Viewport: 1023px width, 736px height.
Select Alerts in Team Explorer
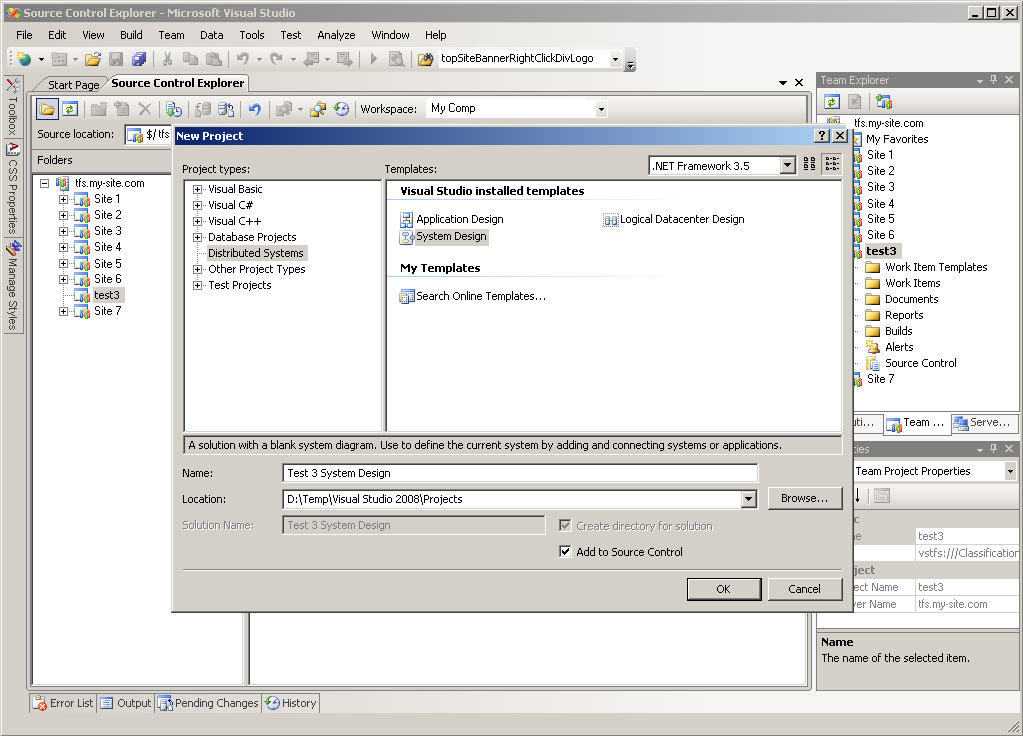coord(899,347)
